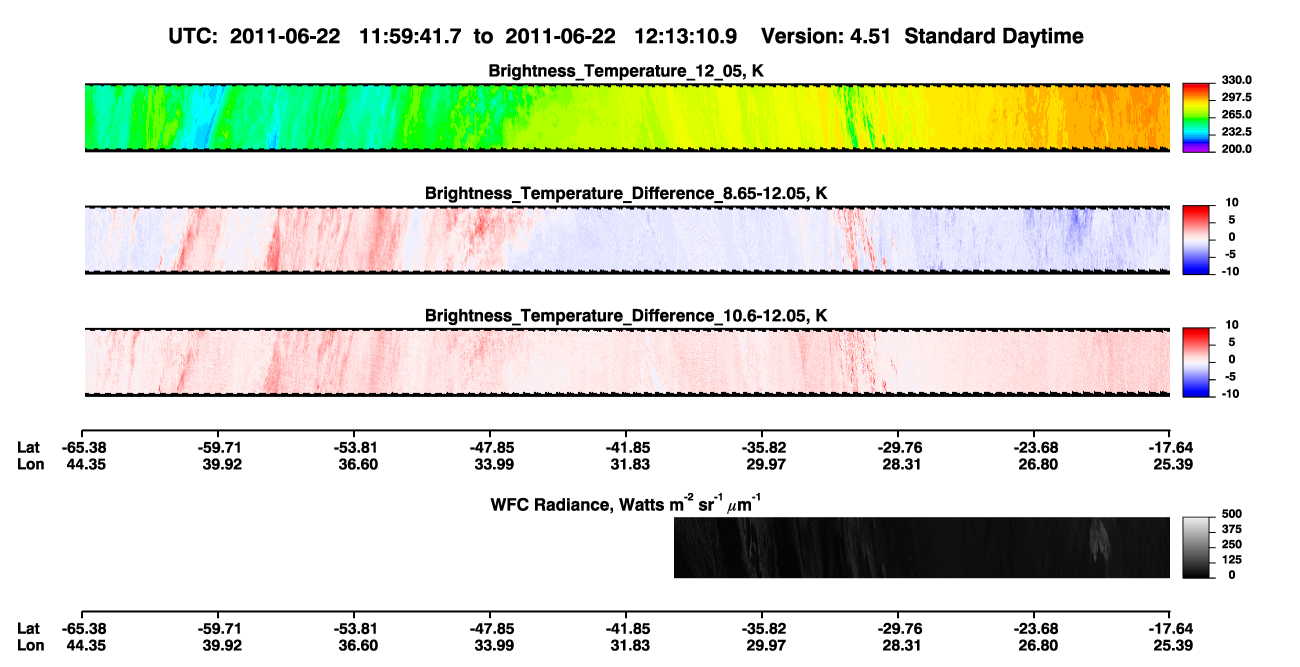The width and height of the screenshot is (1300, 667).
Task: Click the WFC colorbar value 375
Action: (x=1232, y=529)
